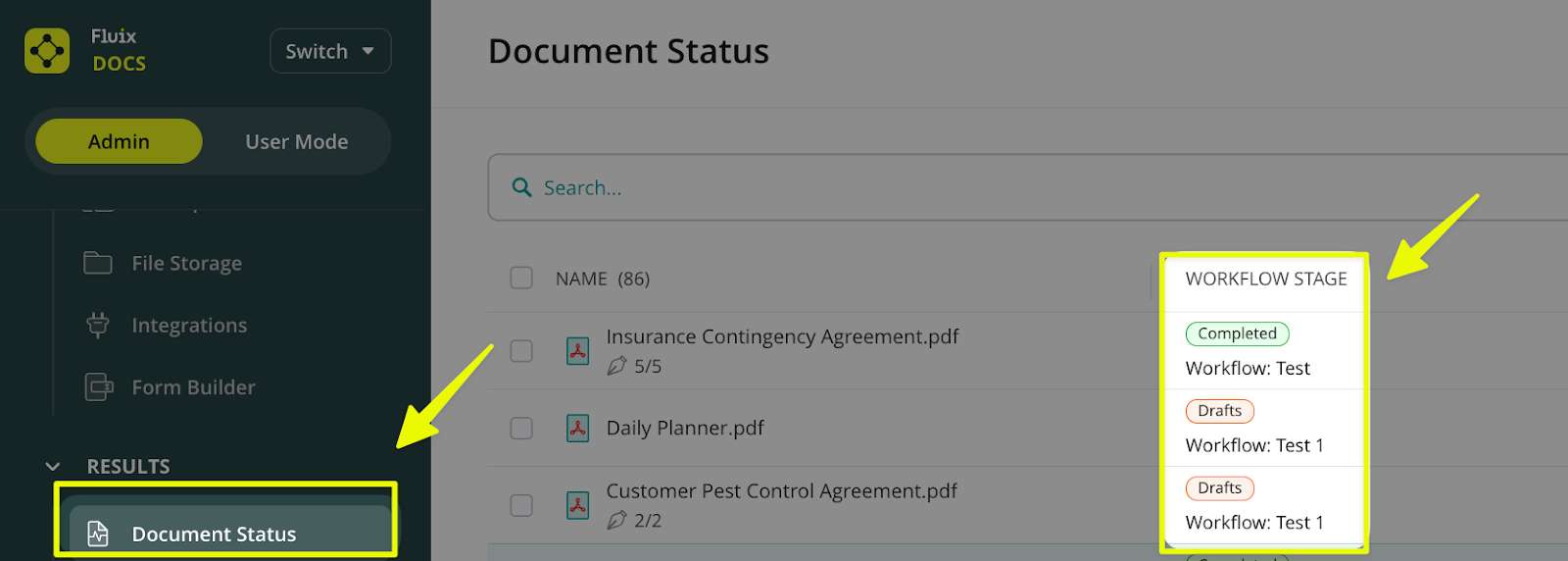Click signature pen icon beside 5/5
This screenshot has height=561, width=1568.
pyautogui.click(x=616, y=367)
